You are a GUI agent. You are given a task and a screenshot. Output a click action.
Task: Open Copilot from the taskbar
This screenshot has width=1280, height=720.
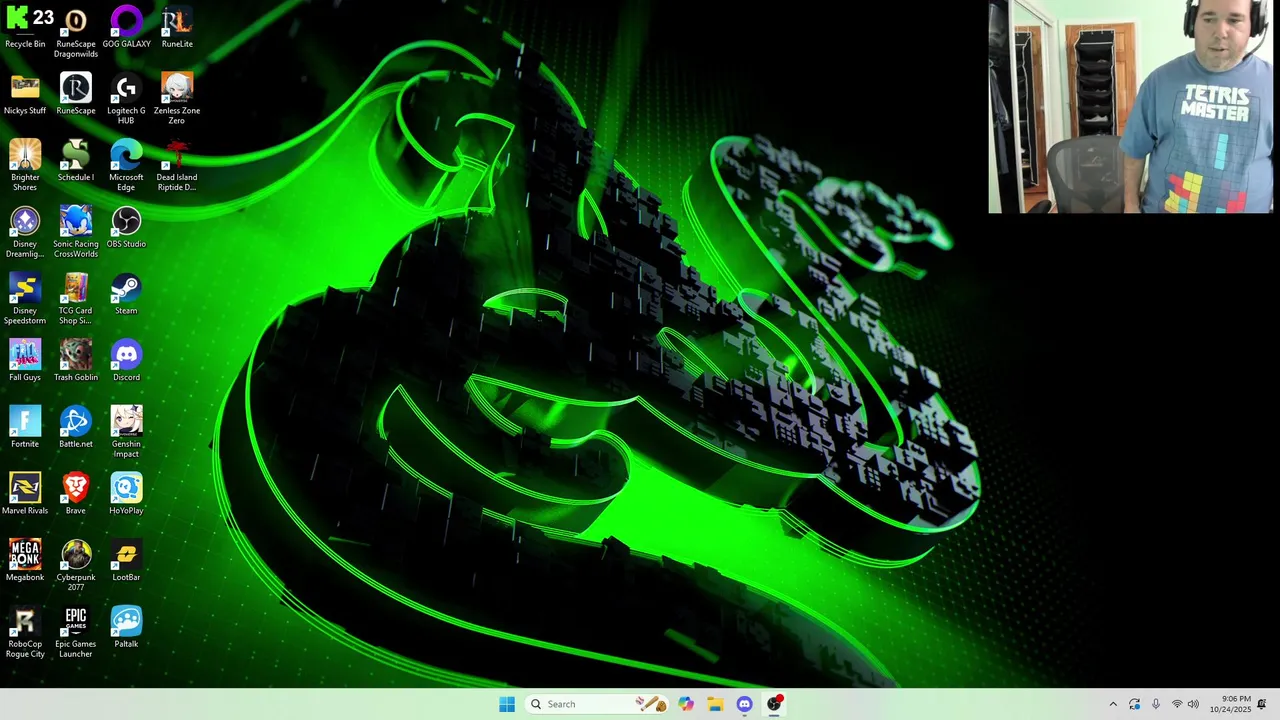click(x=686, y=704)
